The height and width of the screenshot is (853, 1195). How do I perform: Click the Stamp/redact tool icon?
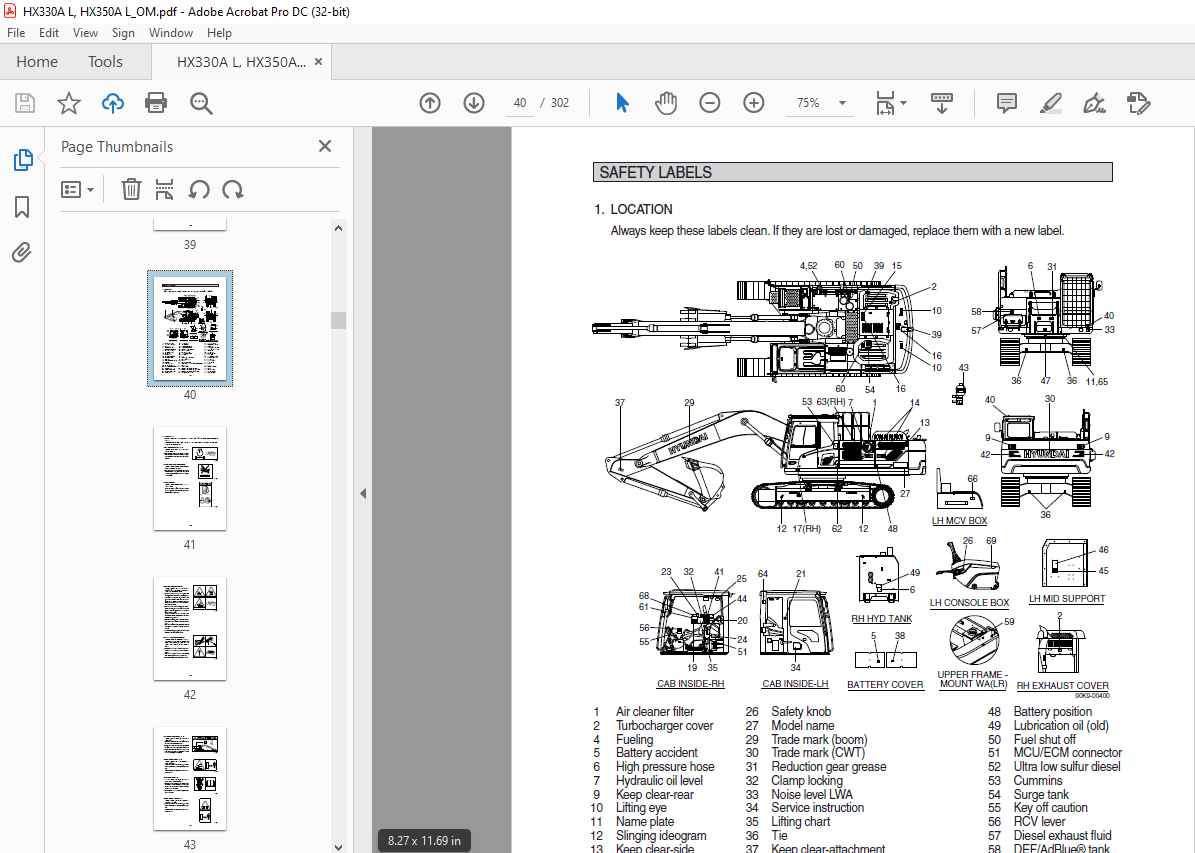pyautogui.click(x=1139, y=103)
